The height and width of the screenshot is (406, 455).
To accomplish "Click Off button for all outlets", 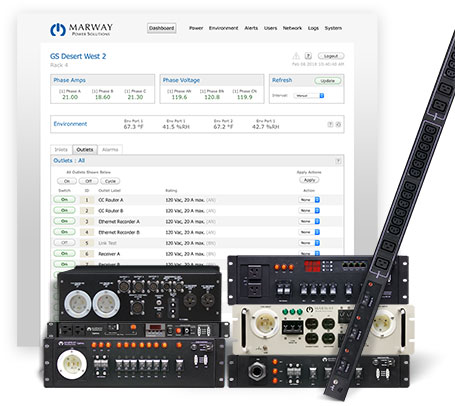I will (x=88, y=181).
